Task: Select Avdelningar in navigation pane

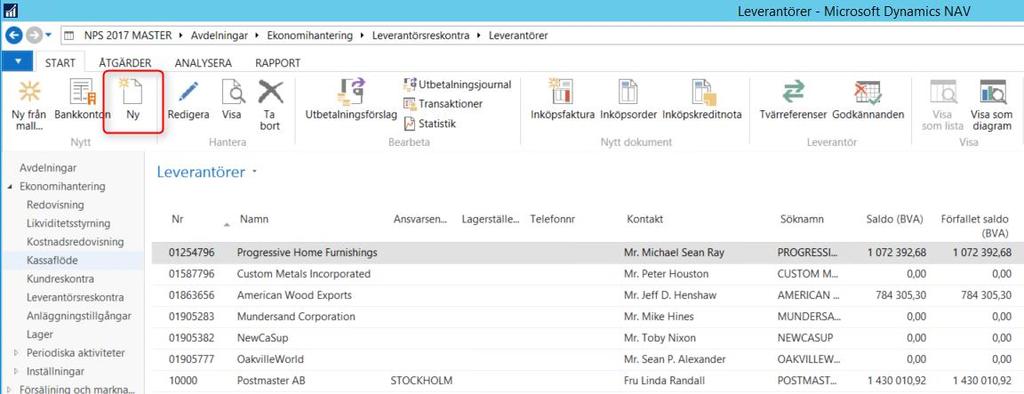Action: 48,168
